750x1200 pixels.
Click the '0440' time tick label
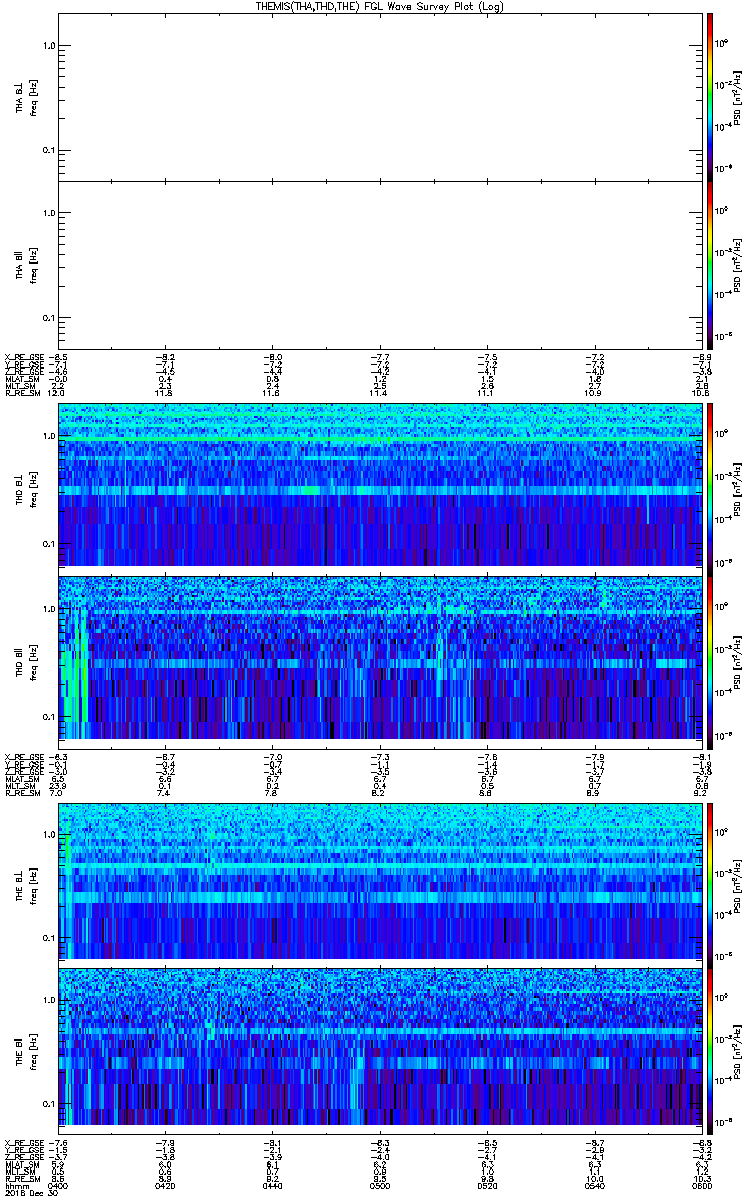(x=272, y=1186)
